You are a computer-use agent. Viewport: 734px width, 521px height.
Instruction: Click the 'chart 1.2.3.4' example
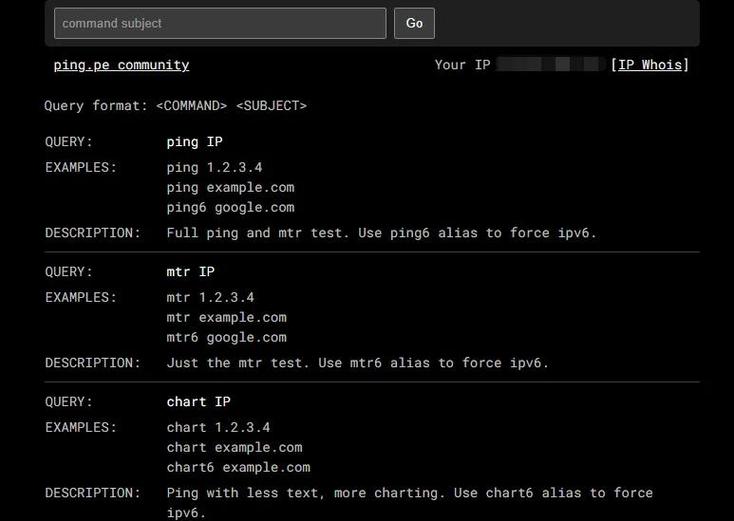click(x=218, y=428)
